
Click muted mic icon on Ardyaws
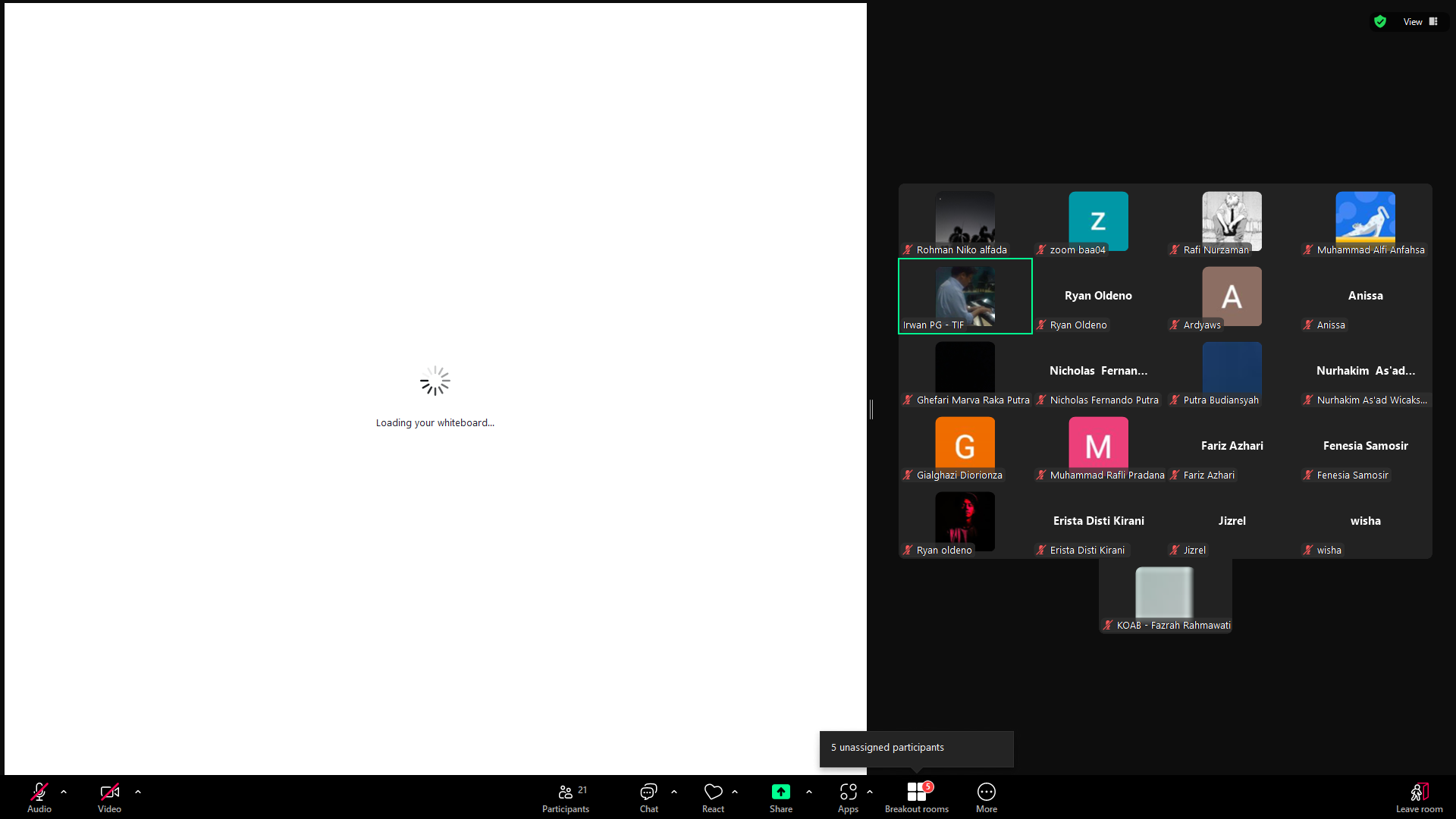(1175, 325)
